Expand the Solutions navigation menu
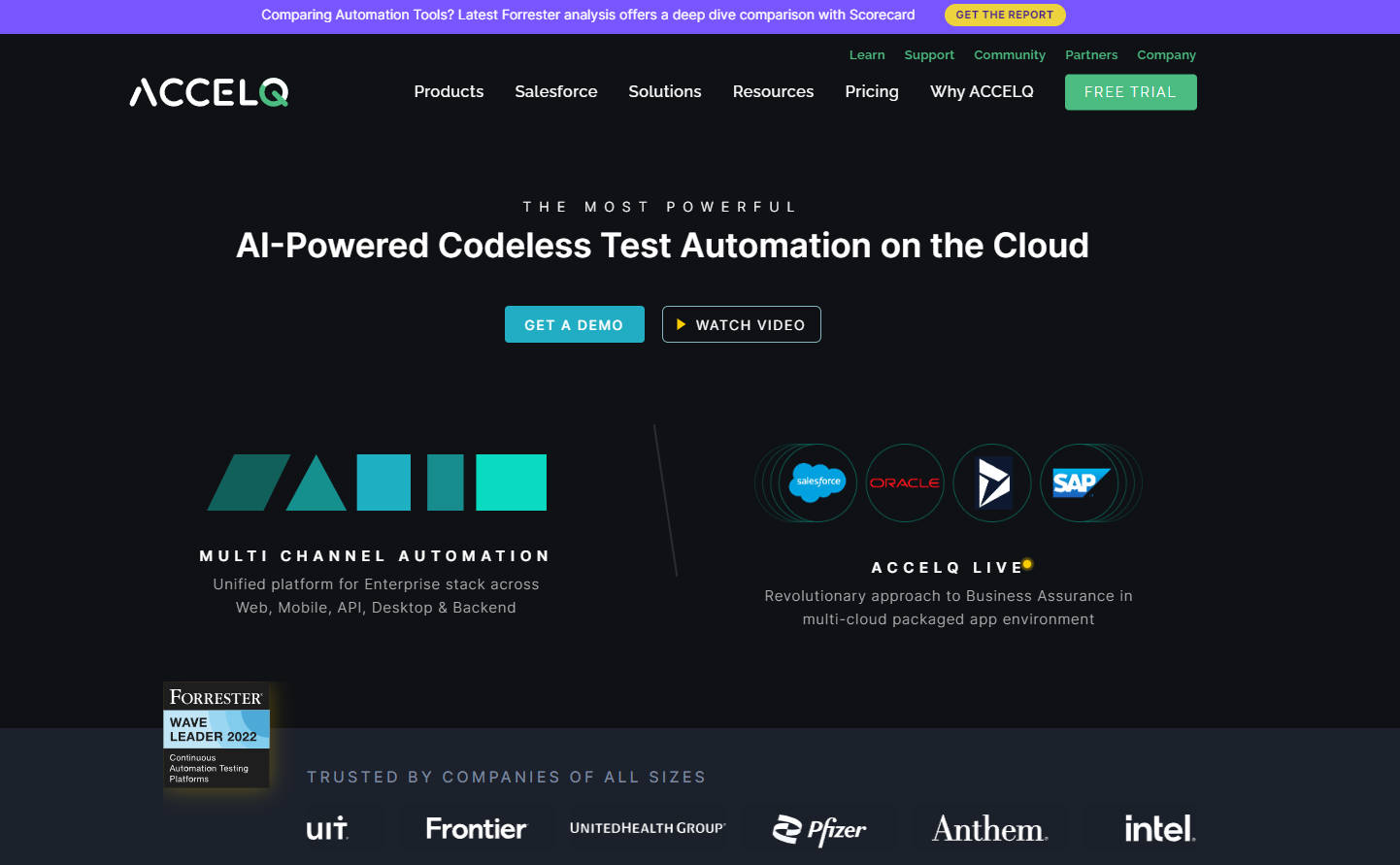 click(x=664, y=91)
